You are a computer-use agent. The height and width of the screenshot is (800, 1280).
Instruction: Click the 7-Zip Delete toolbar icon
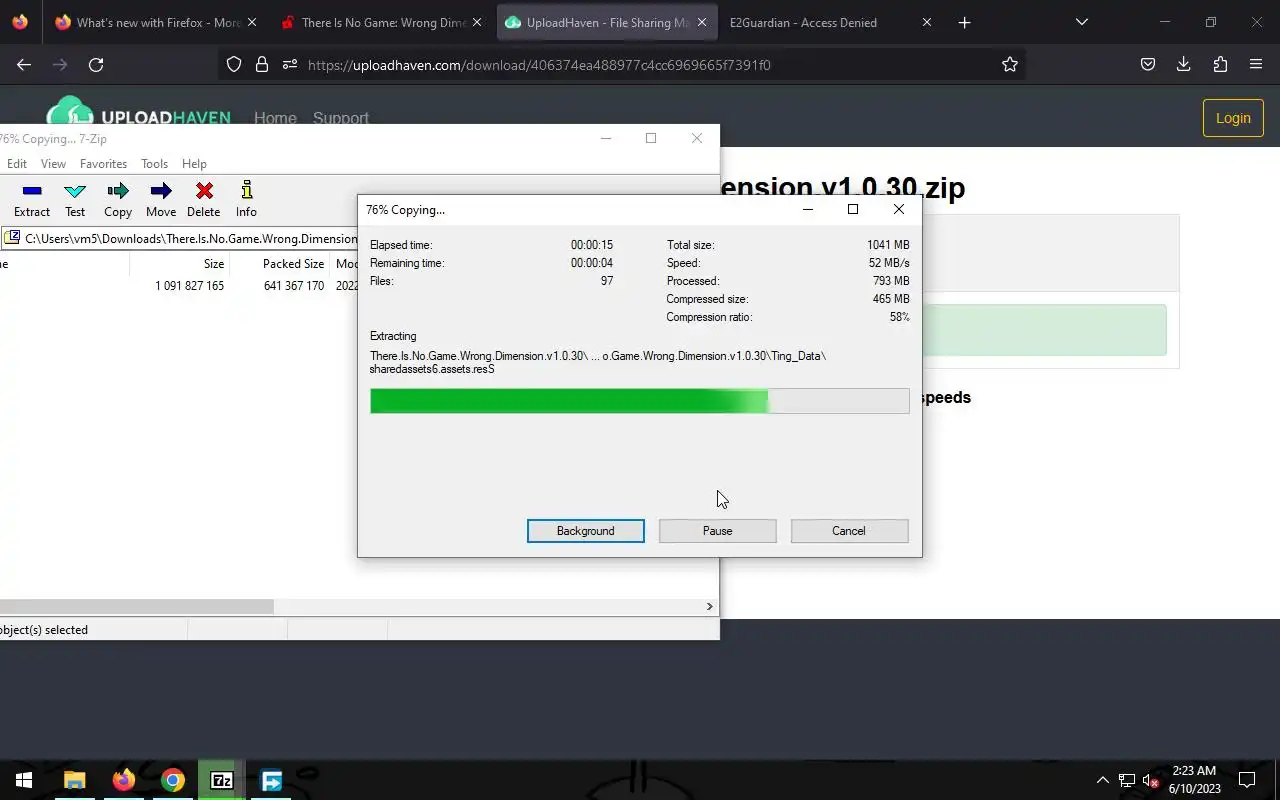click(x=204, y=199)
